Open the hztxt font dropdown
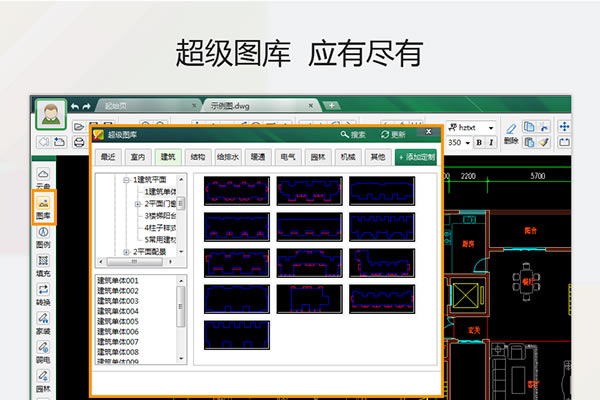The image size is (600, 400). coord(491,128)
